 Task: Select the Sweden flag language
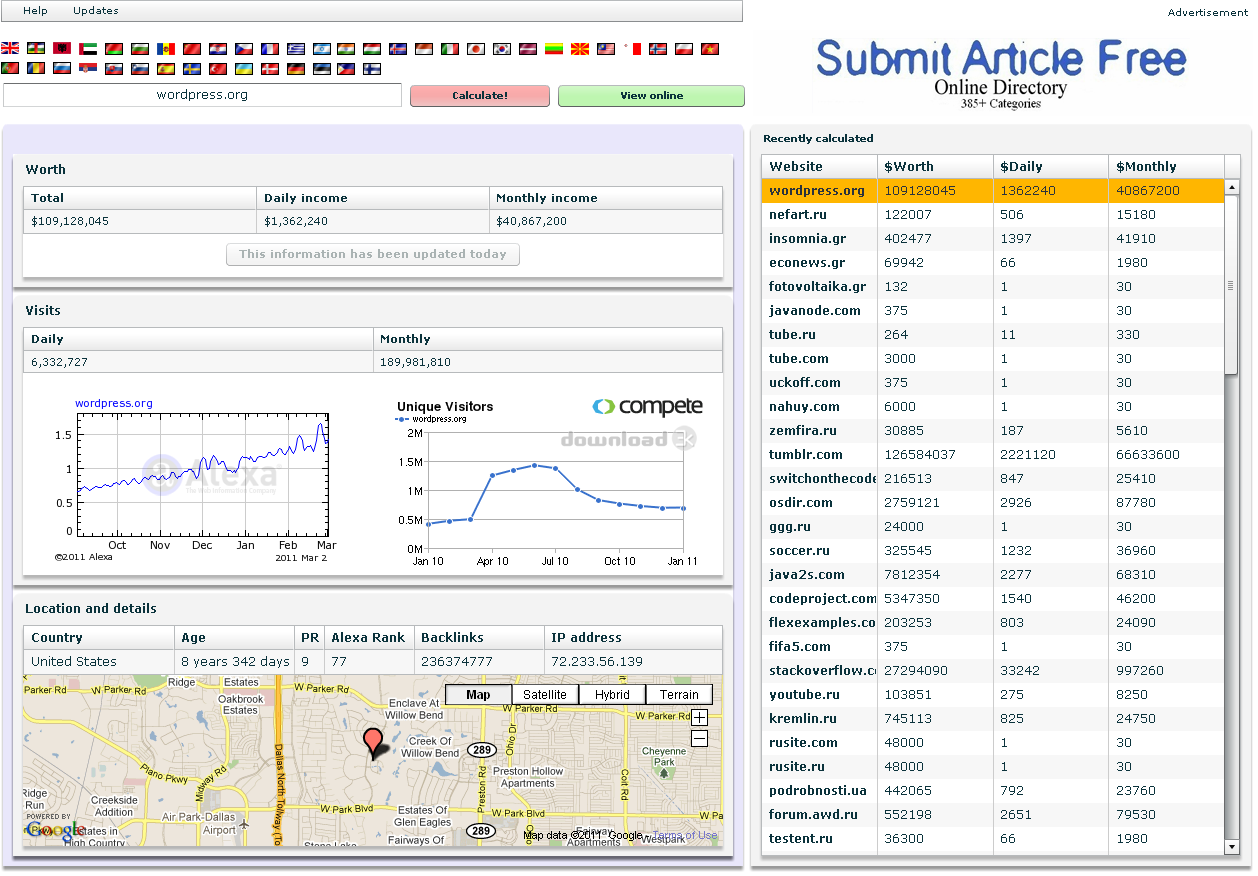click(192, 69)
